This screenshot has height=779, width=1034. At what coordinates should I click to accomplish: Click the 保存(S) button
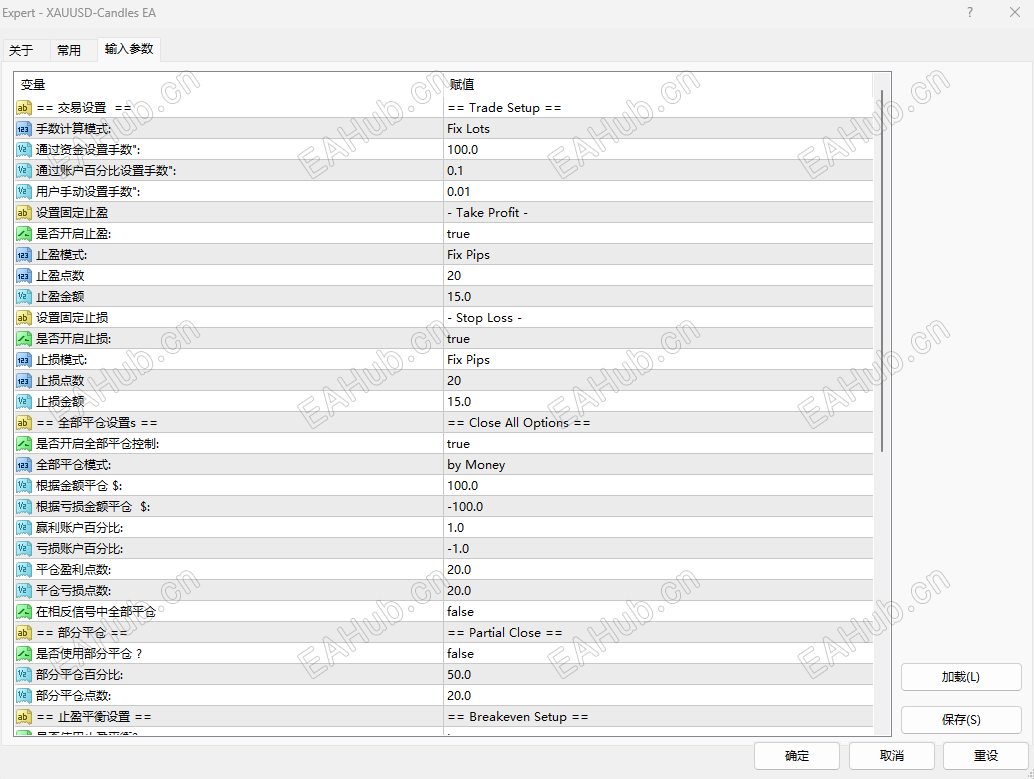tap(961, 720)
